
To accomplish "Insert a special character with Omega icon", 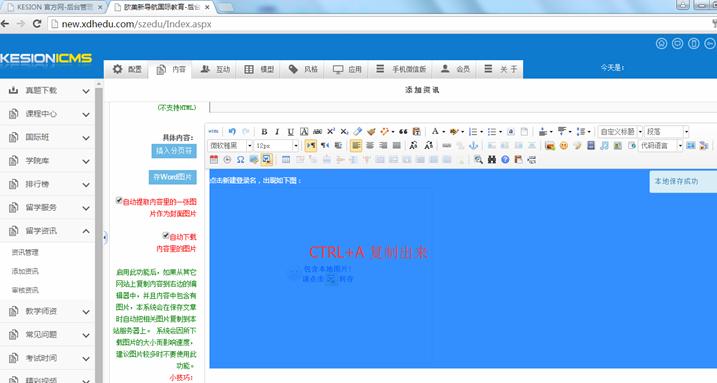I will [241, 160].
